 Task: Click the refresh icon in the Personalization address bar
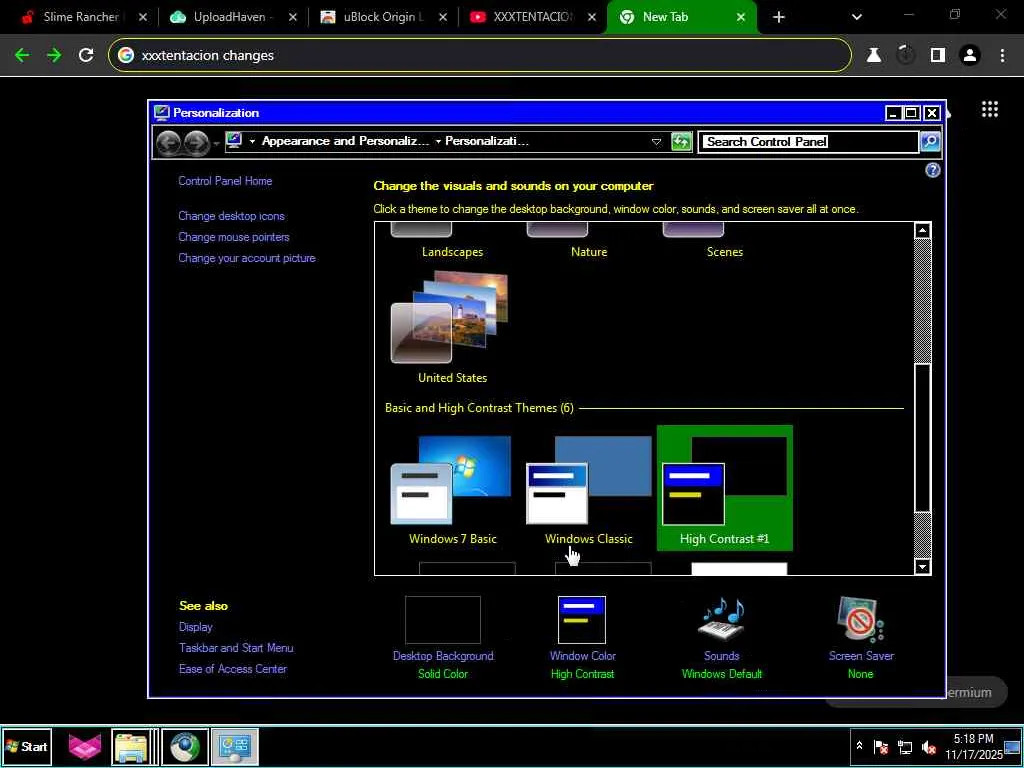[x=681, y=141]
